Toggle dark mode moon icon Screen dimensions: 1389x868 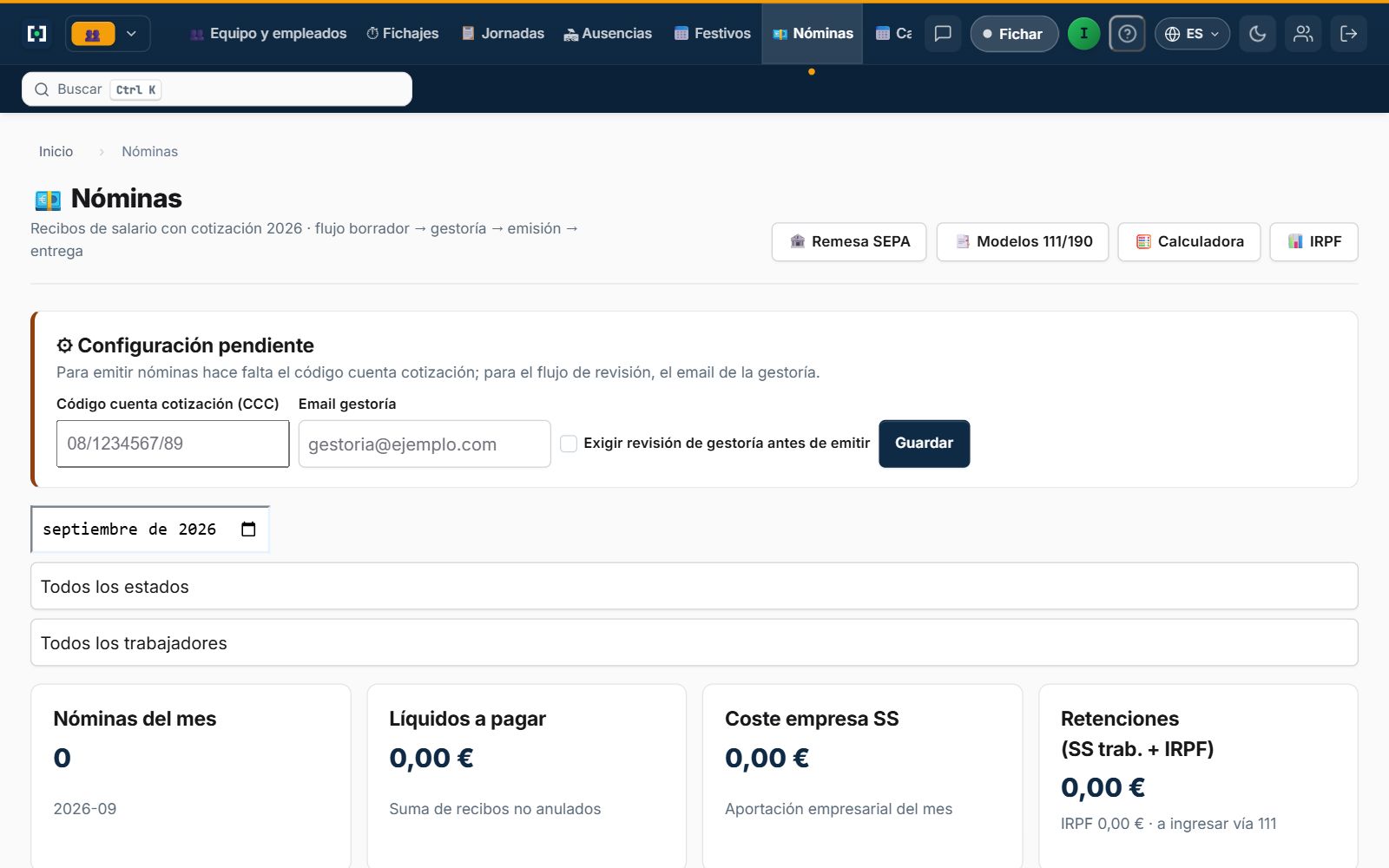coord(1257,34)
